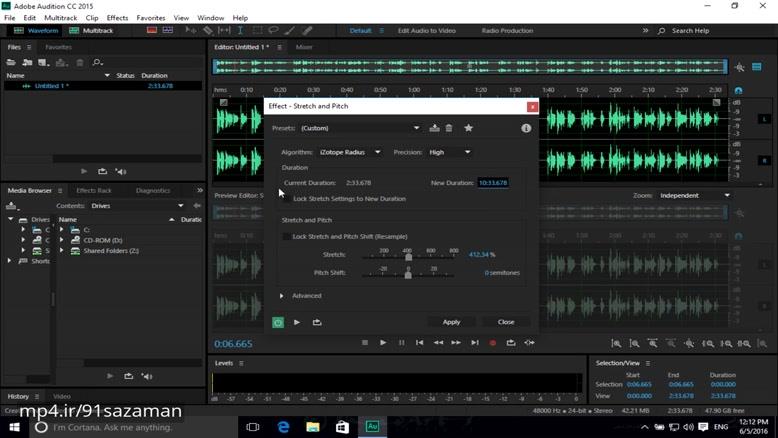Screen dimensions: 778x438
Task: Open Microsoft Edge from taskbar
Action: 283,427
